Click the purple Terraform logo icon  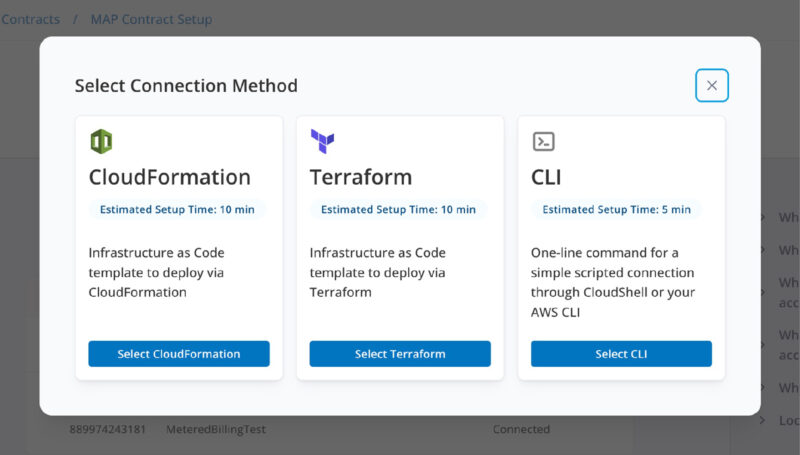[x=322, y=141]
